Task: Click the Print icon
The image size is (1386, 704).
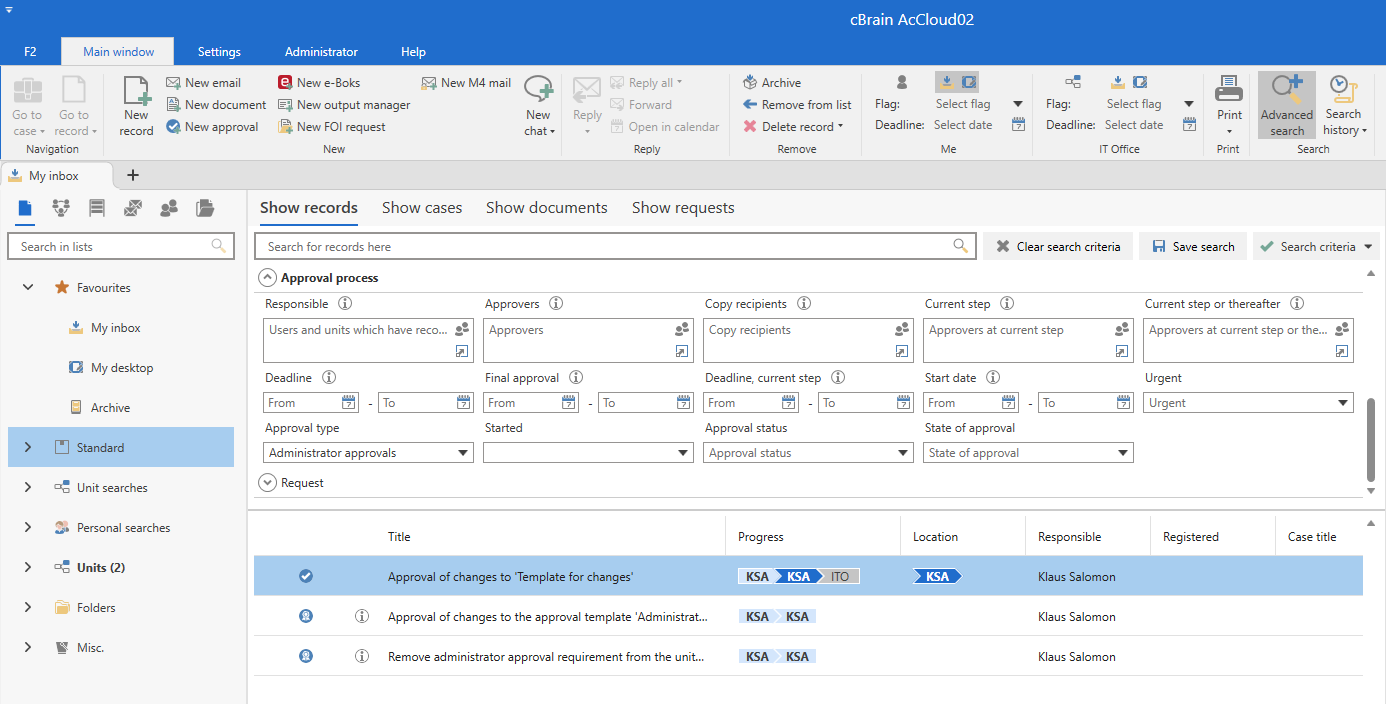Action: [x=1229, y=92]
